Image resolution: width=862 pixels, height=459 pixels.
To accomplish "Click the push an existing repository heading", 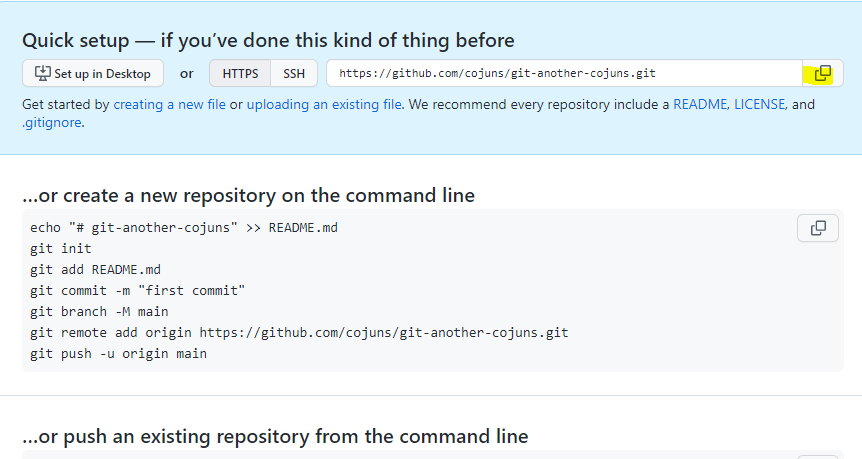I will (275, 436).
